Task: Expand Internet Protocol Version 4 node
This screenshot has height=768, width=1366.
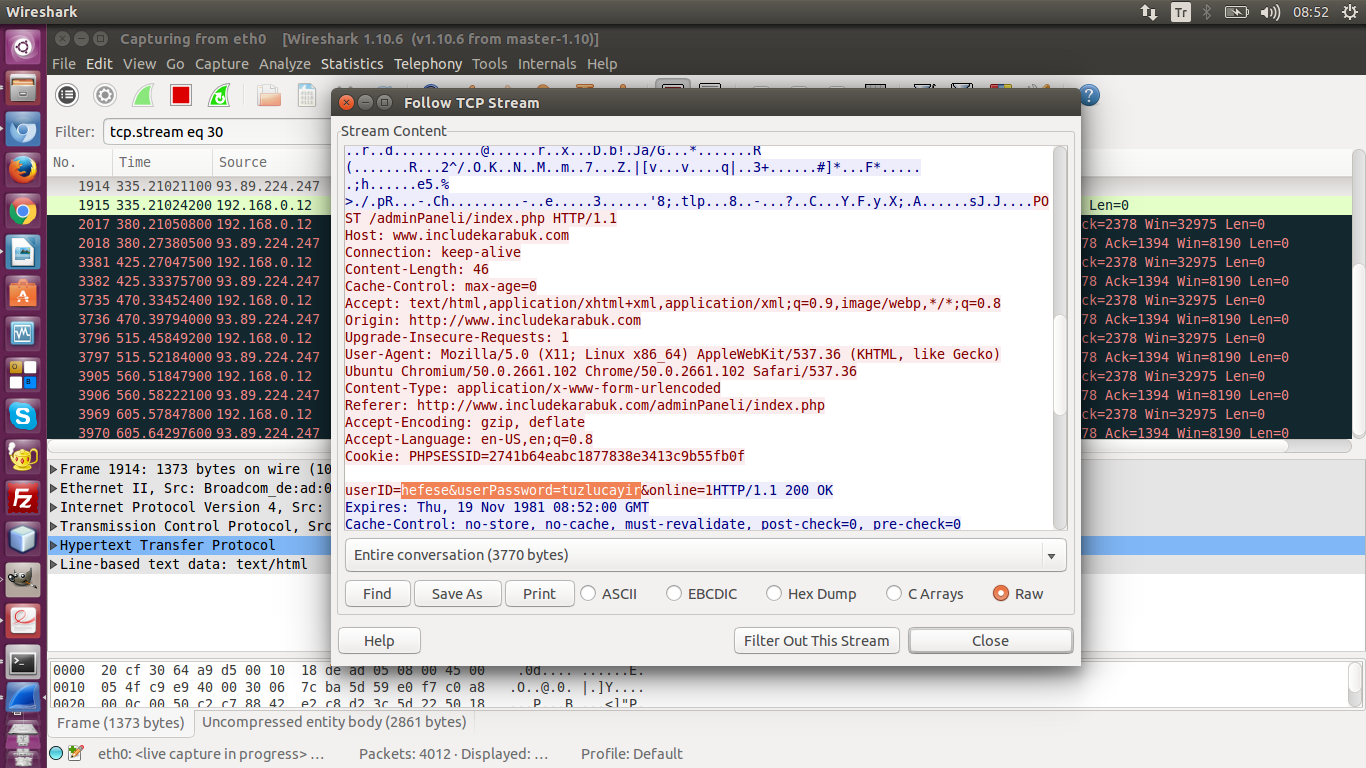Action: 54,507
